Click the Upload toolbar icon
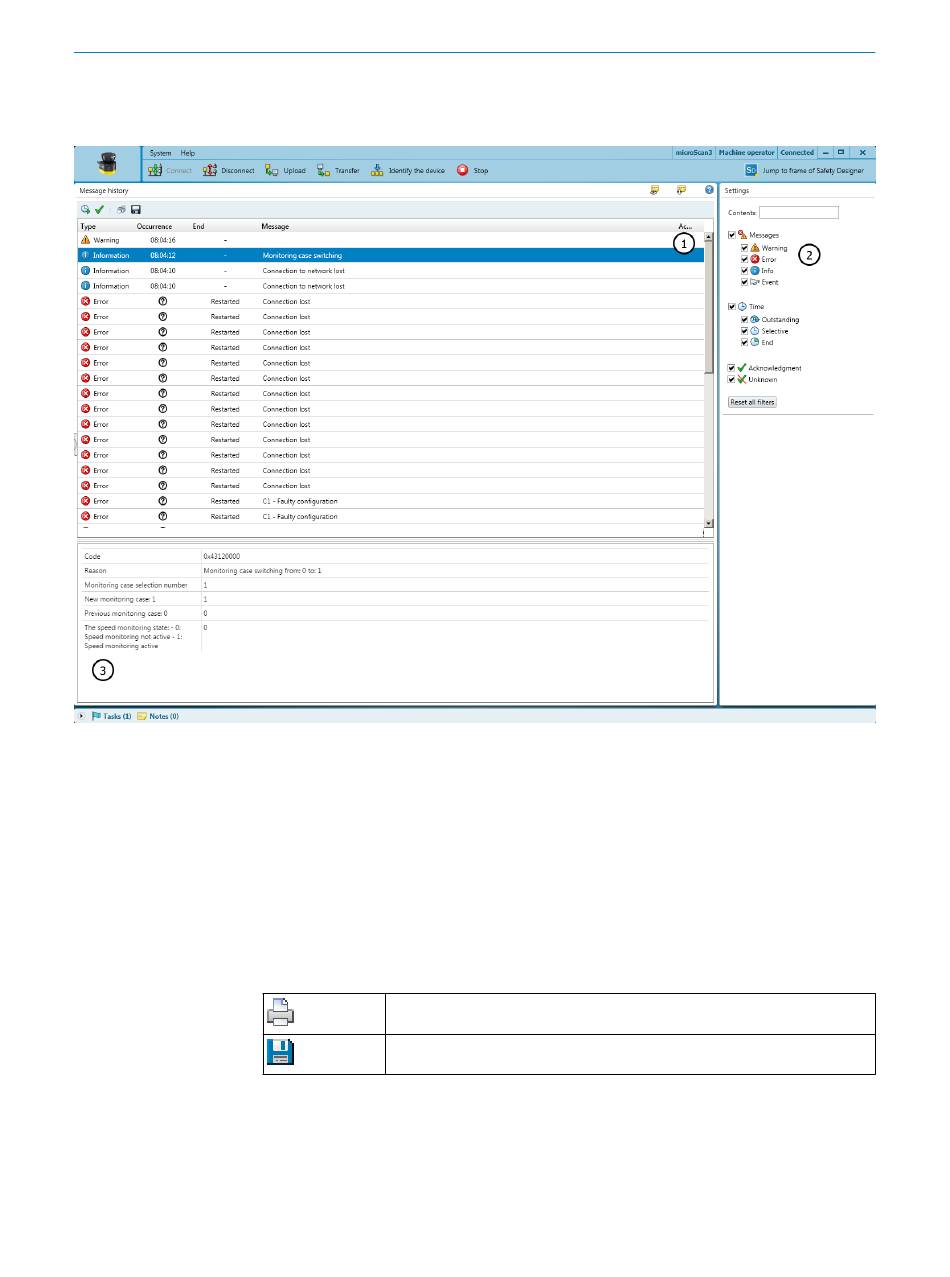 272,171
